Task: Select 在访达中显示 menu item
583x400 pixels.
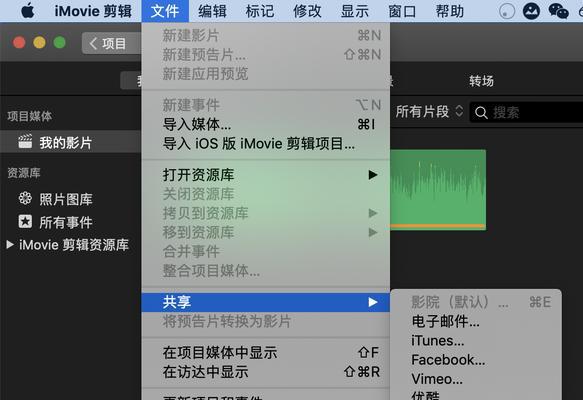Action: pyautogui.click(x=265, y=372)
